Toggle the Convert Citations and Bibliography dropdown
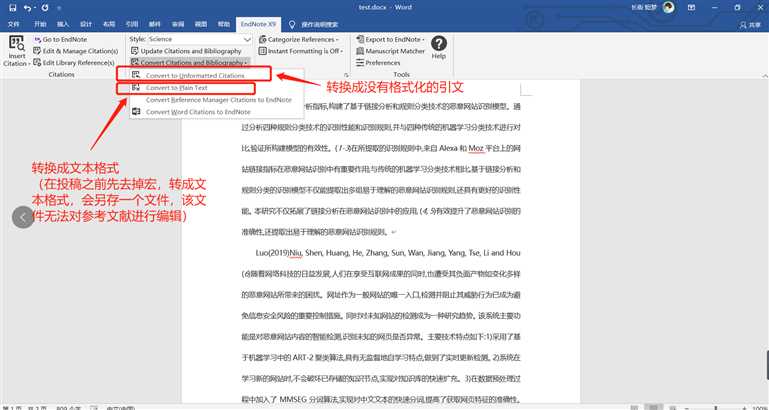769x410 pixels. coord(189,63)
